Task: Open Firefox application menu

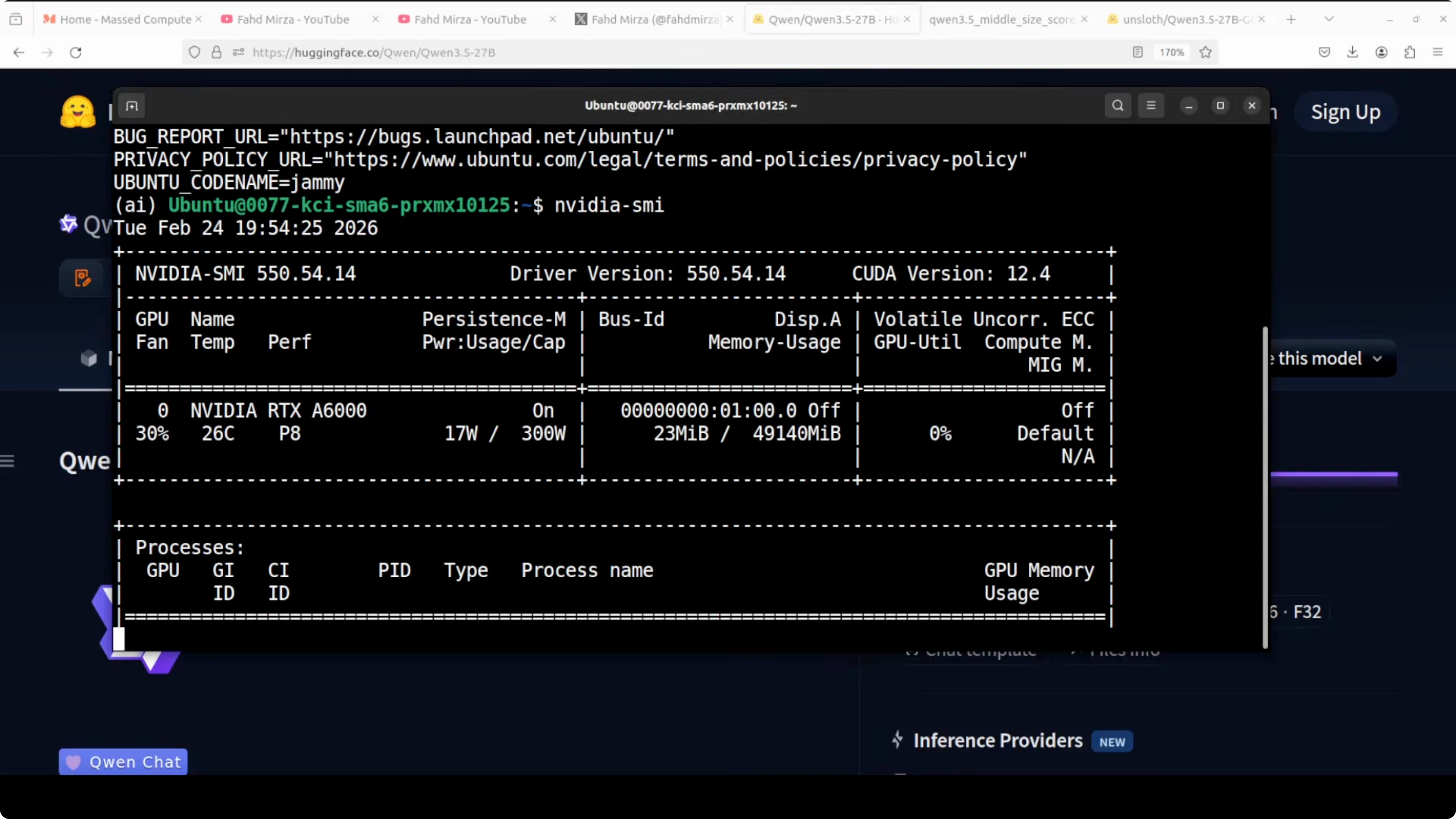Action: tap(1438, 53)
